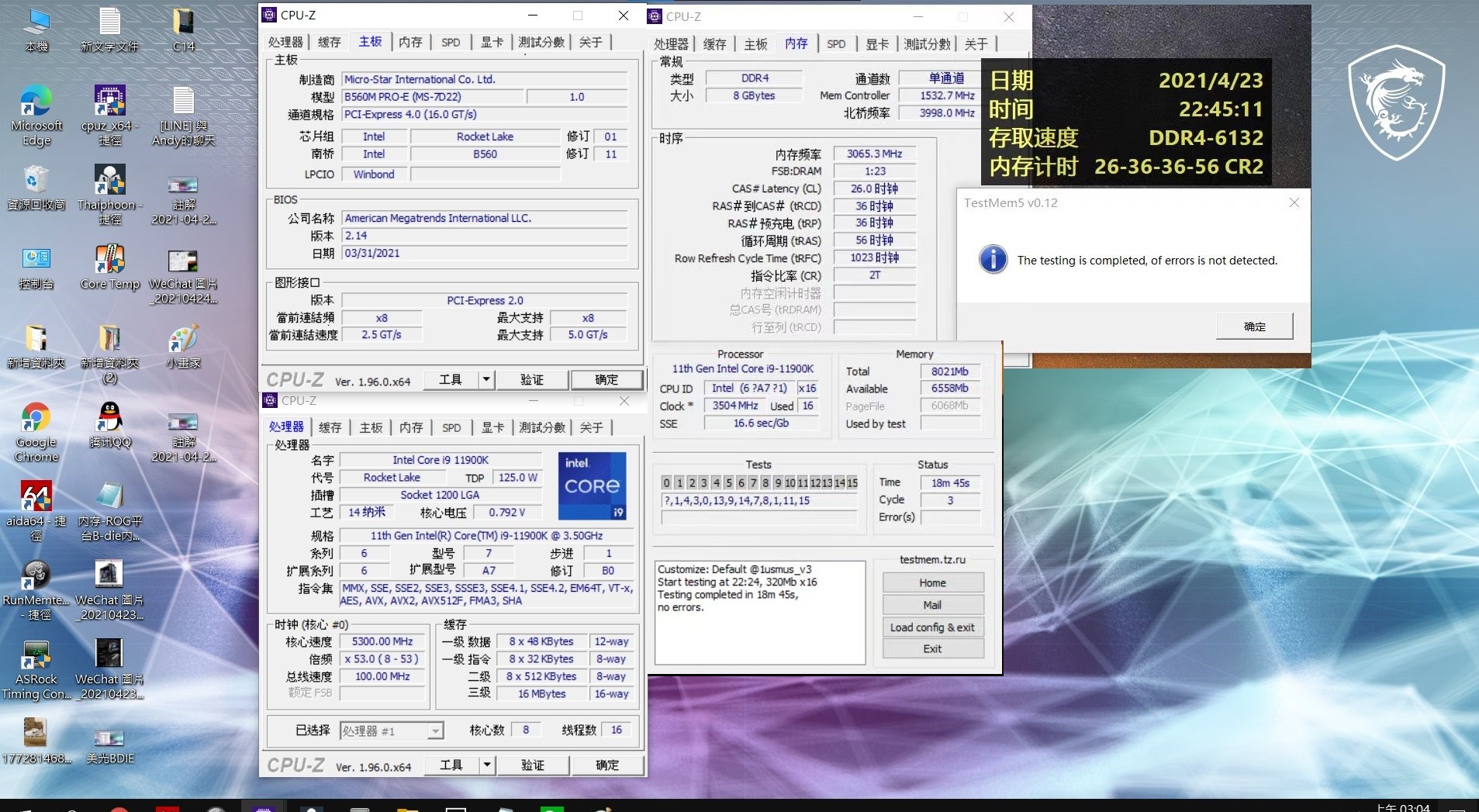Click the 3065.3 MHz memory frequency value
The image size is (1479, 812).
point(874,154)
